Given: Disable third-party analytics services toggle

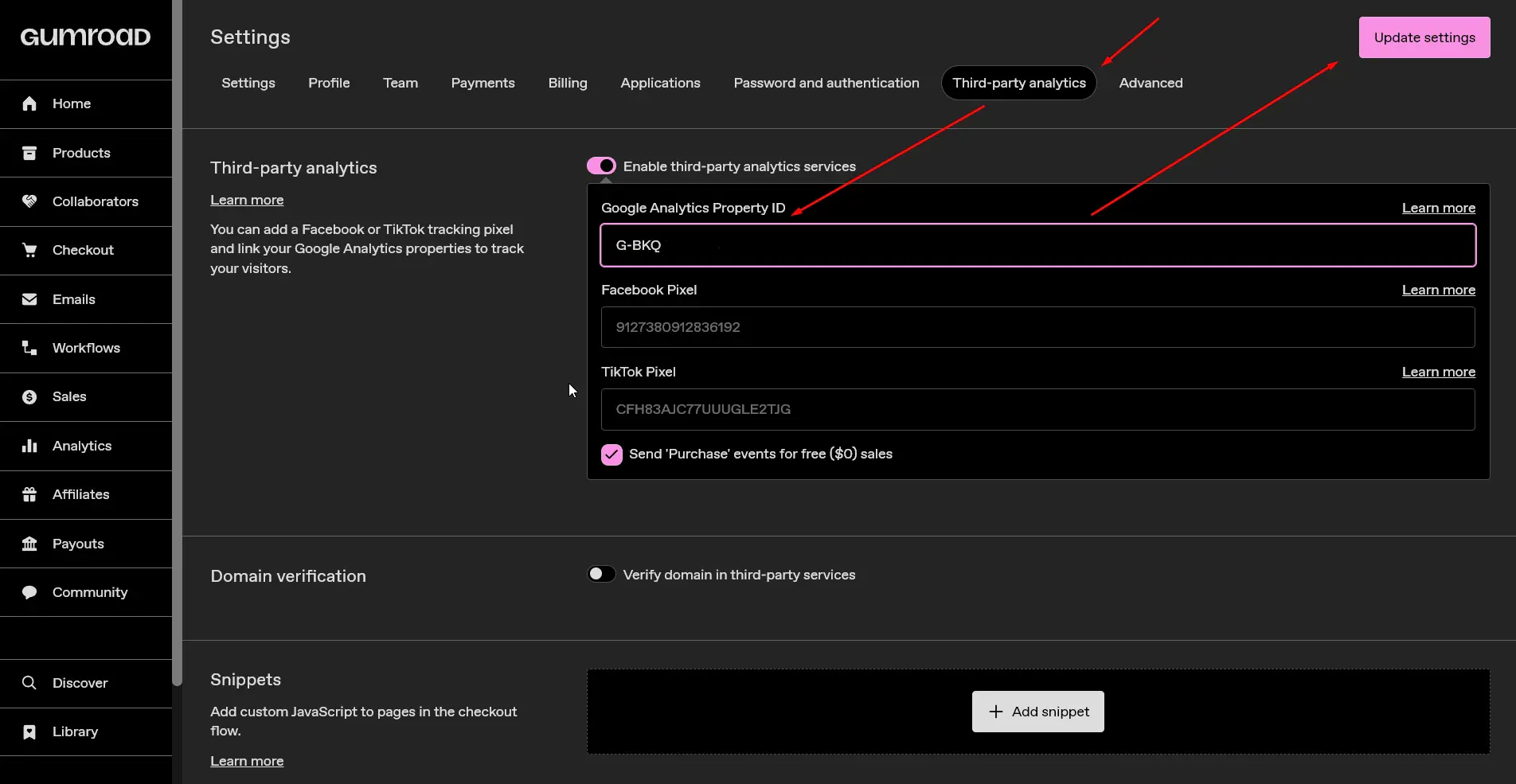Looking at the screenshot, I should tap(601, 166).
